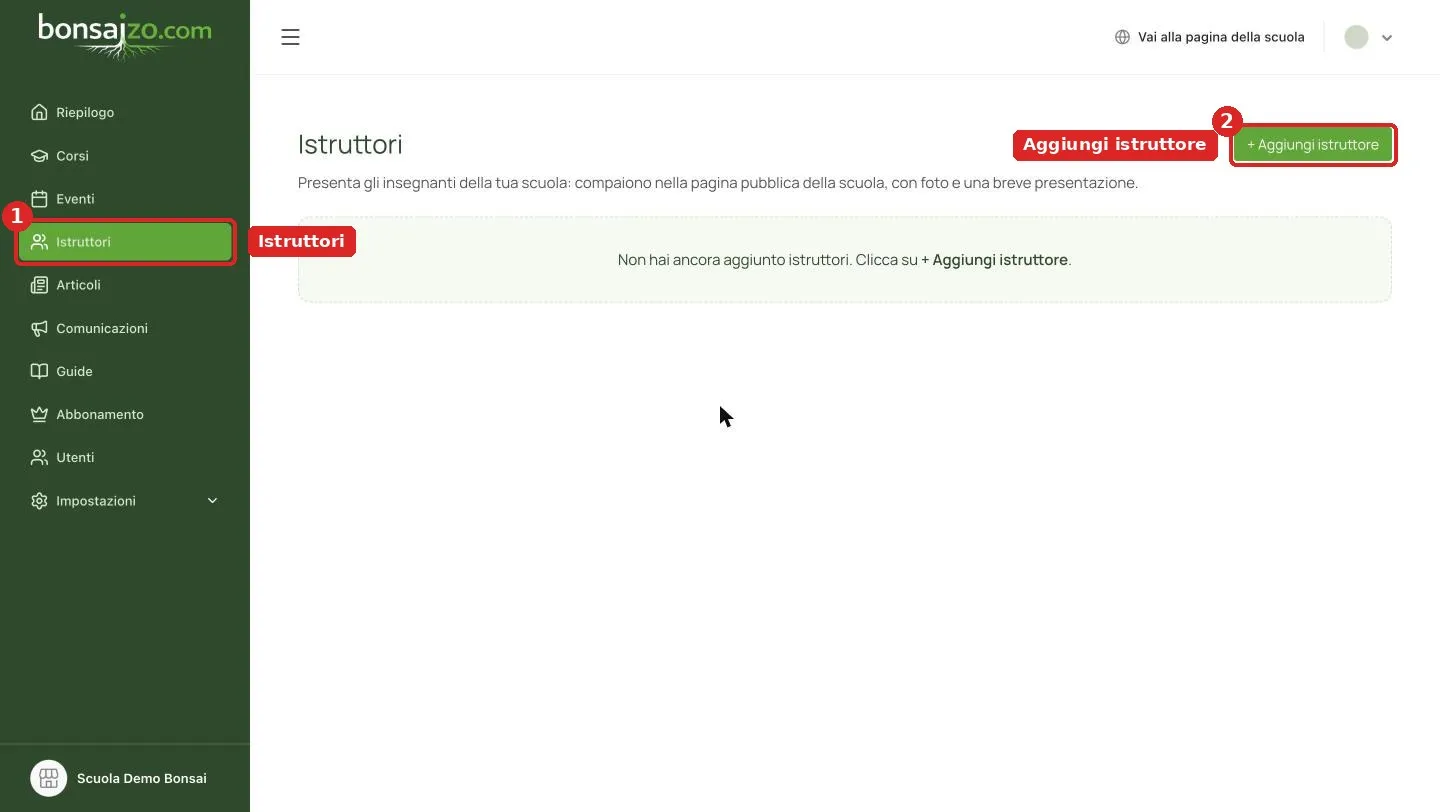This screenshot has height=812, width=1440.
Task: Click the Istruttori page heading
Action: click(350, 144)
